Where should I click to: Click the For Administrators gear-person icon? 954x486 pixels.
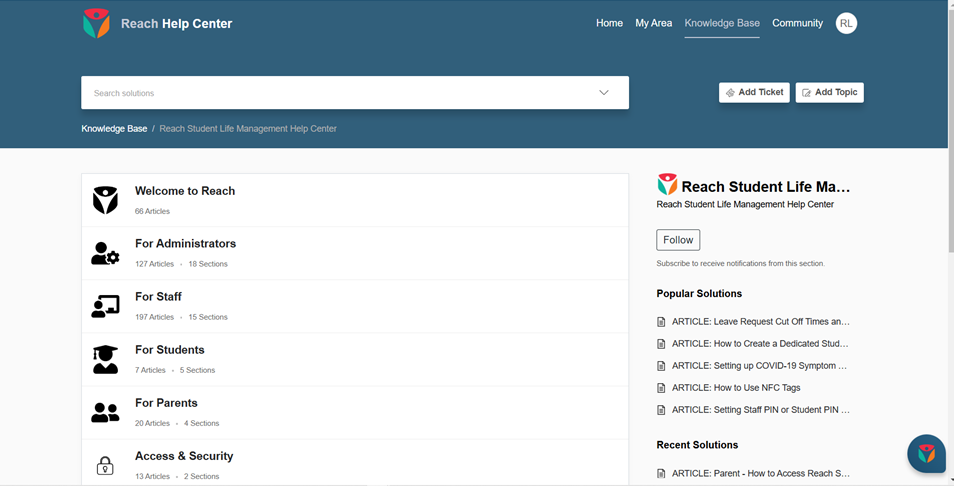[105, 253]
